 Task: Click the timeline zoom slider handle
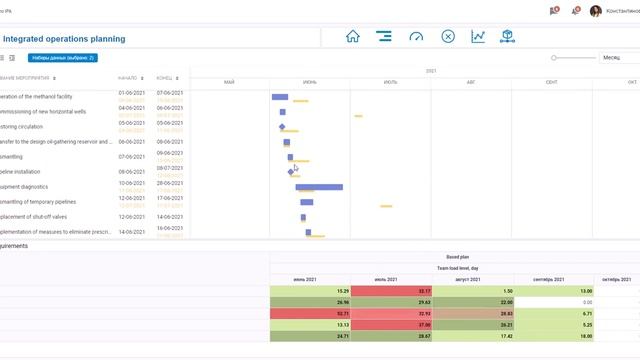point(553,58)
